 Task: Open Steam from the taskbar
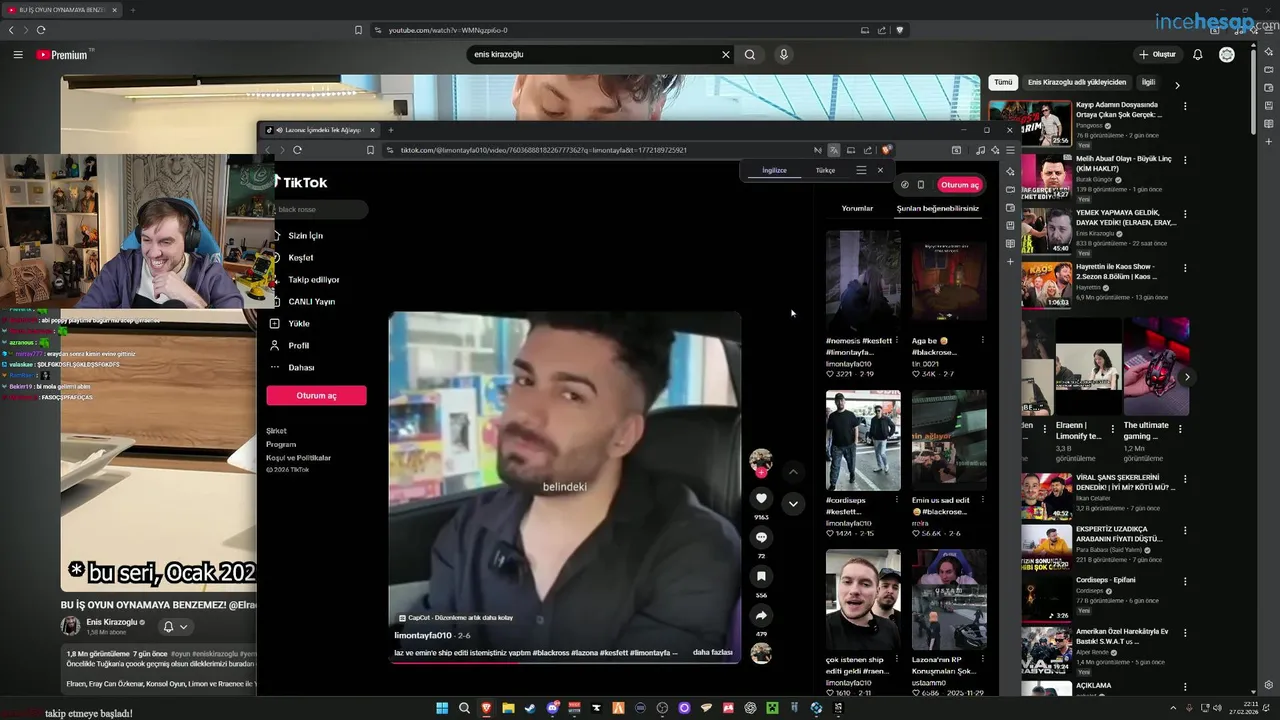[x=530, y=708]
